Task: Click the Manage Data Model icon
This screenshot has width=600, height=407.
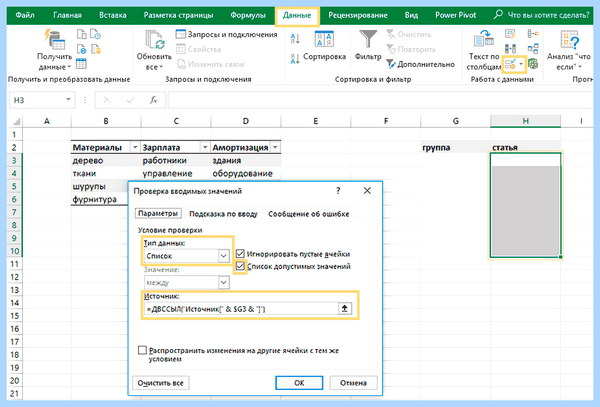Action: (533, 64)
